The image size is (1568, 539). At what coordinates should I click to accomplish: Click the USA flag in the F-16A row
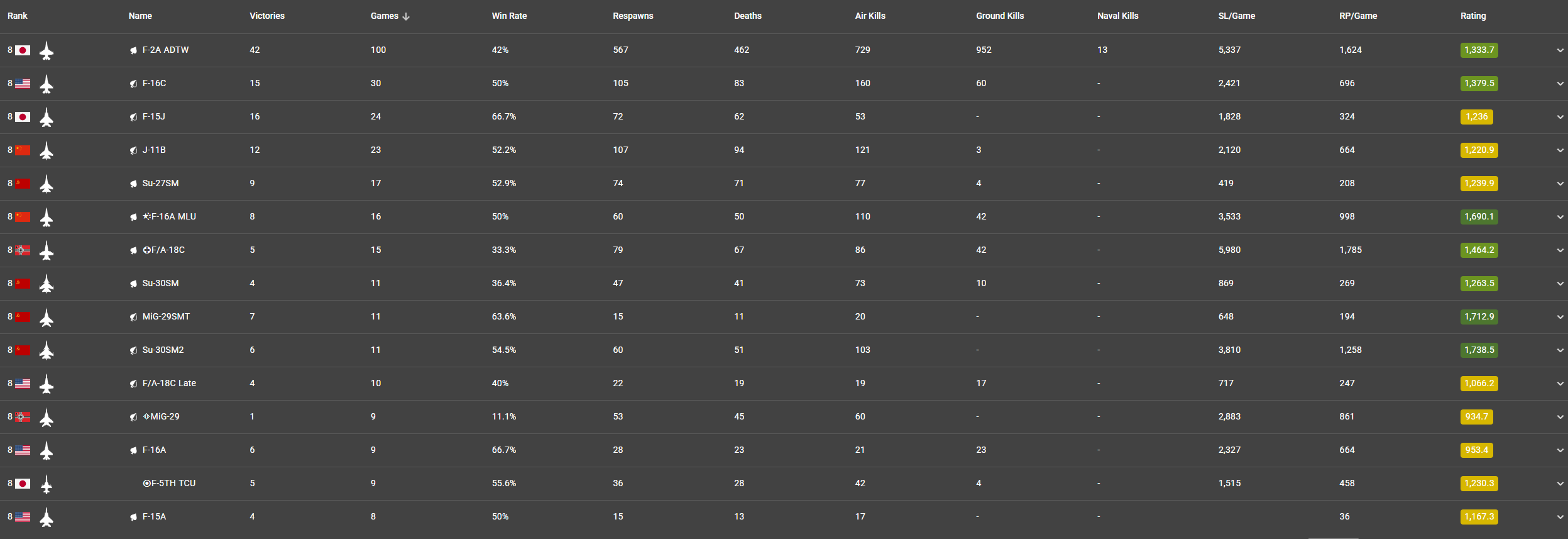click(23, 450)
